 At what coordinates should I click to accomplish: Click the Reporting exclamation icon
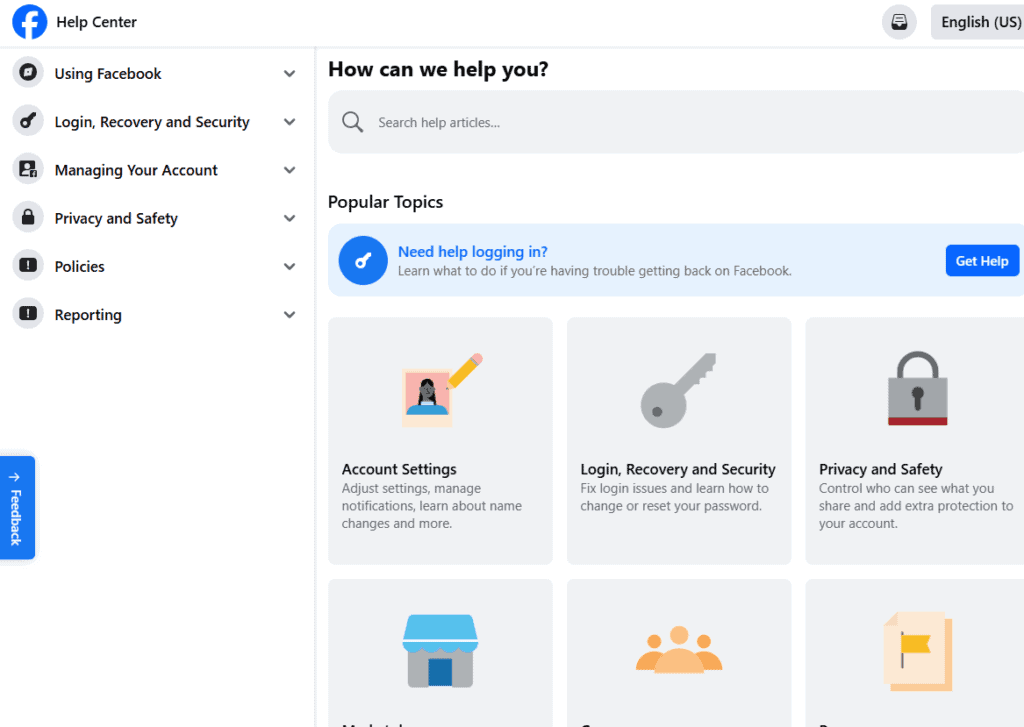28,314
